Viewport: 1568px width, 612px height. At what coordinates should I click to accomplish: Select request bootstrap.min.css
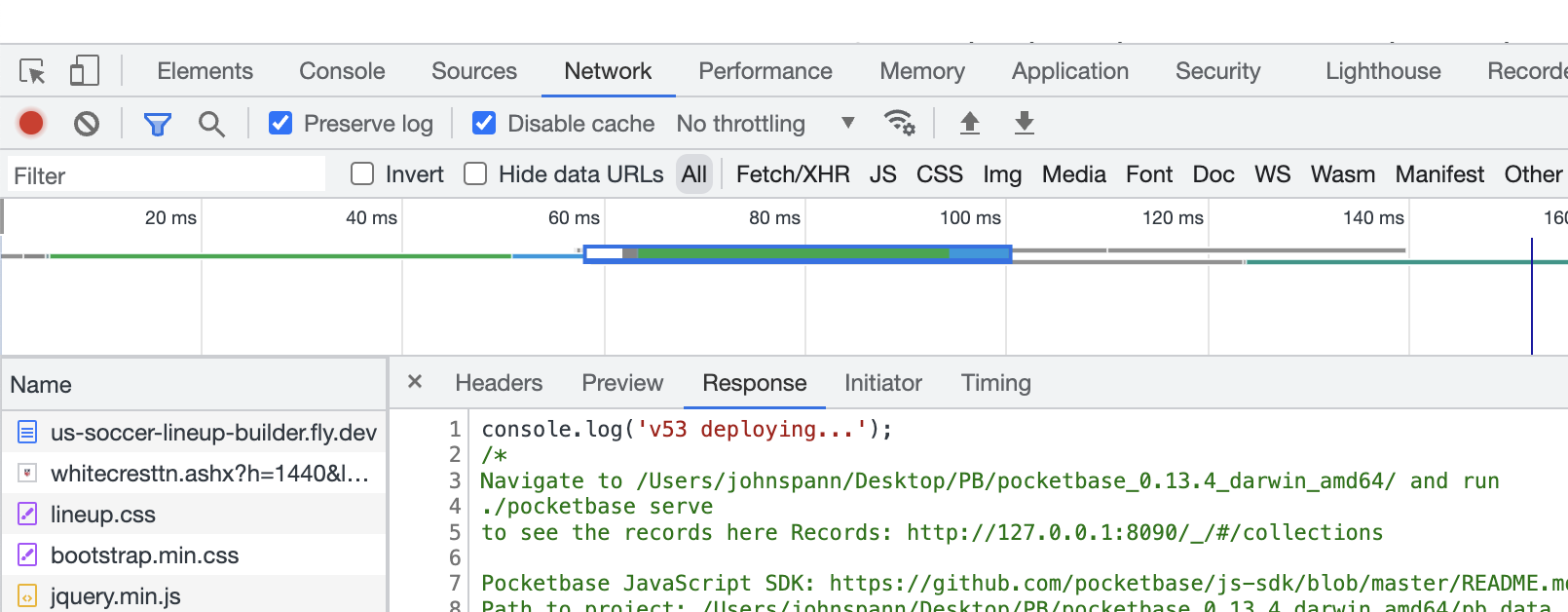(194, 555)
